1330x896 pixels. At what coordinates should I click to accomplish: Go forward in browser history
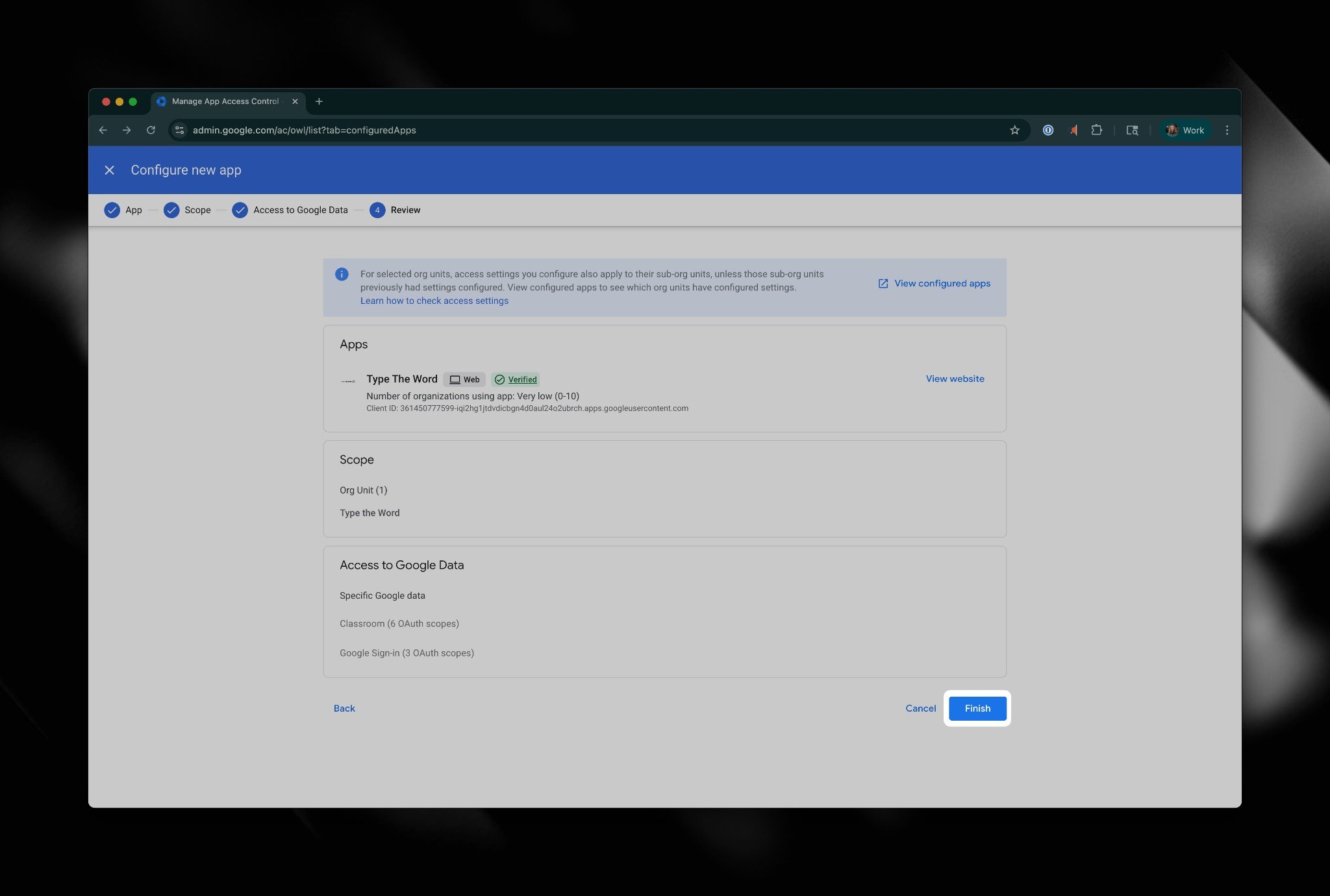(x=127, y=131)
